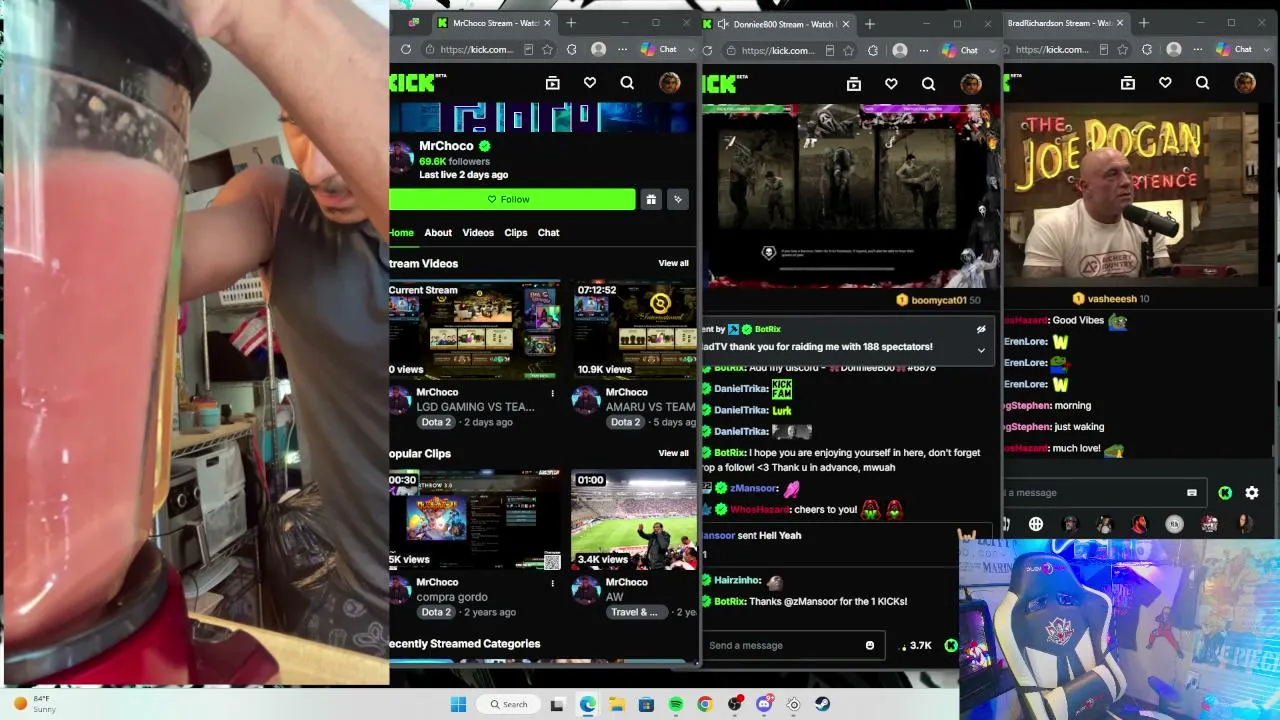Open user avatar menu in MrChoco Kick window

click(x=669, y=83)
